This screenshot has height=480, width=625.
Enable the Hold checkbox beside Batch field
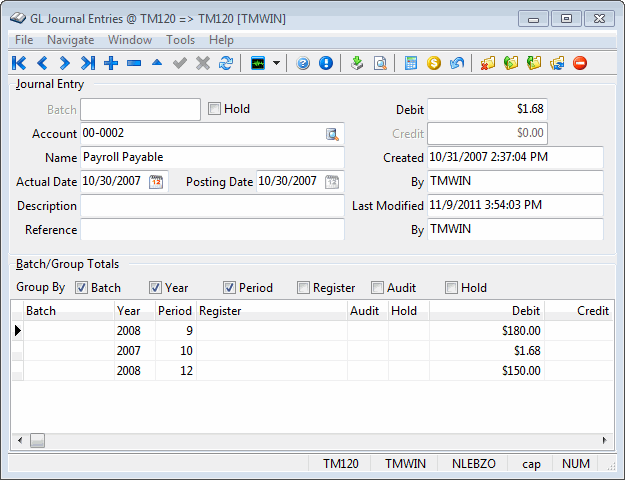tap(214, 109)
